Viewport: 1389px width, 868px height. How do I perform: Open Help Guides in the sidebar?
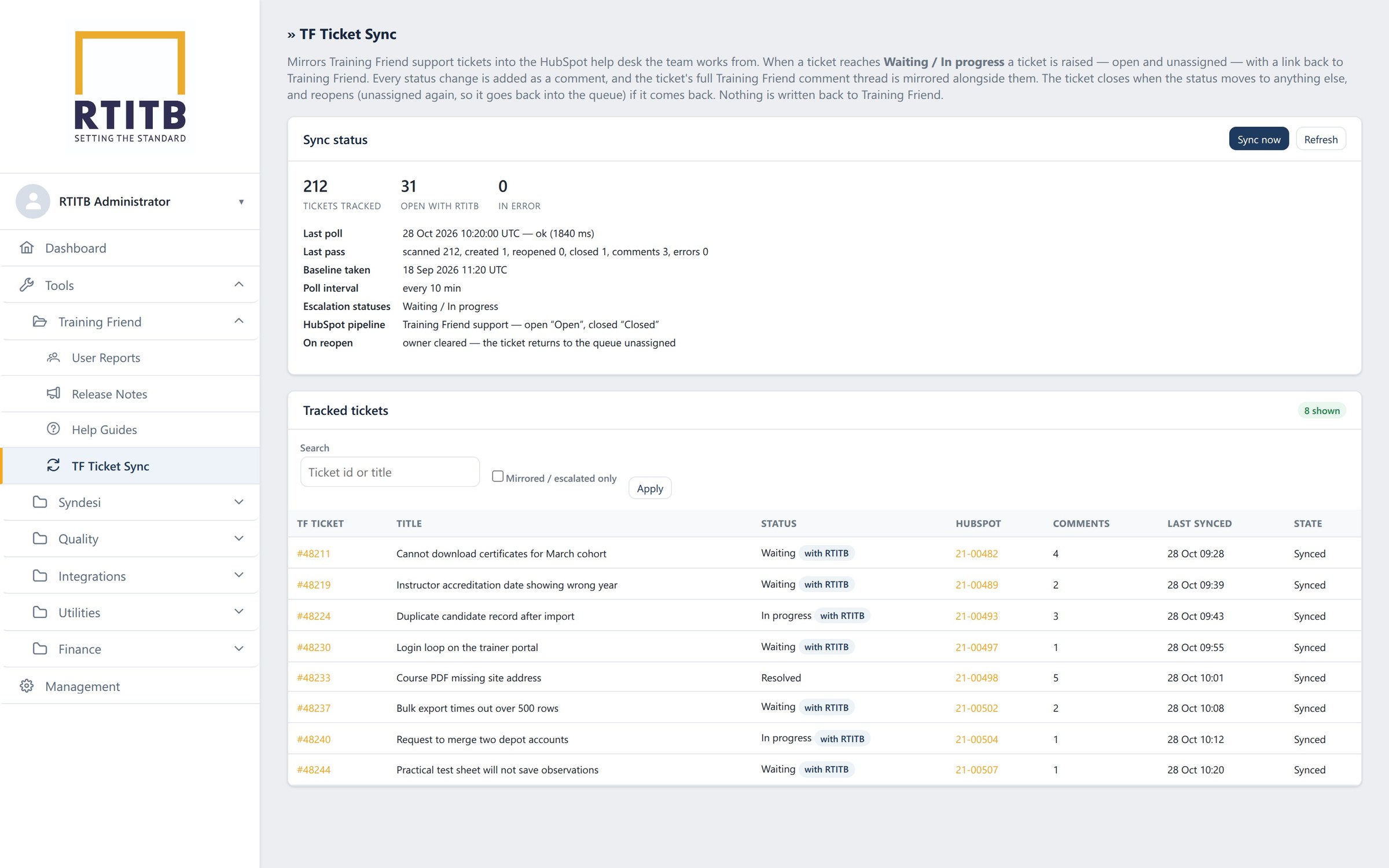point(130,429)
